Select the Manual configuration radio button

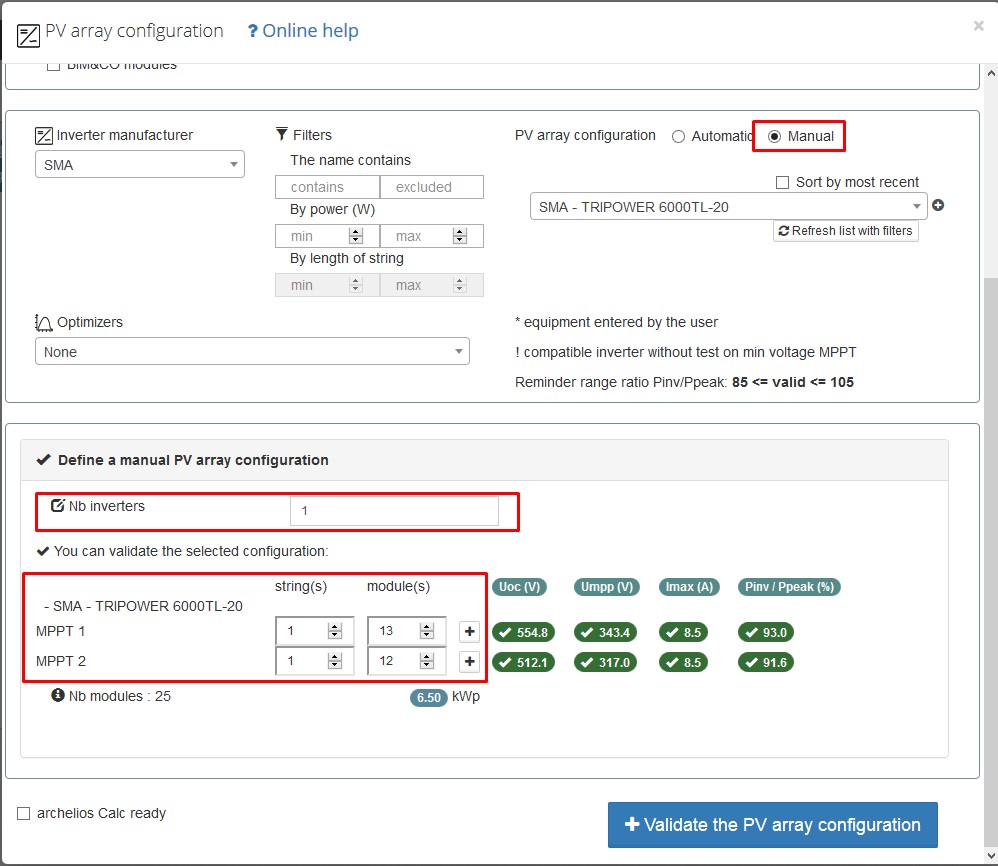click(x=774, y=136)
